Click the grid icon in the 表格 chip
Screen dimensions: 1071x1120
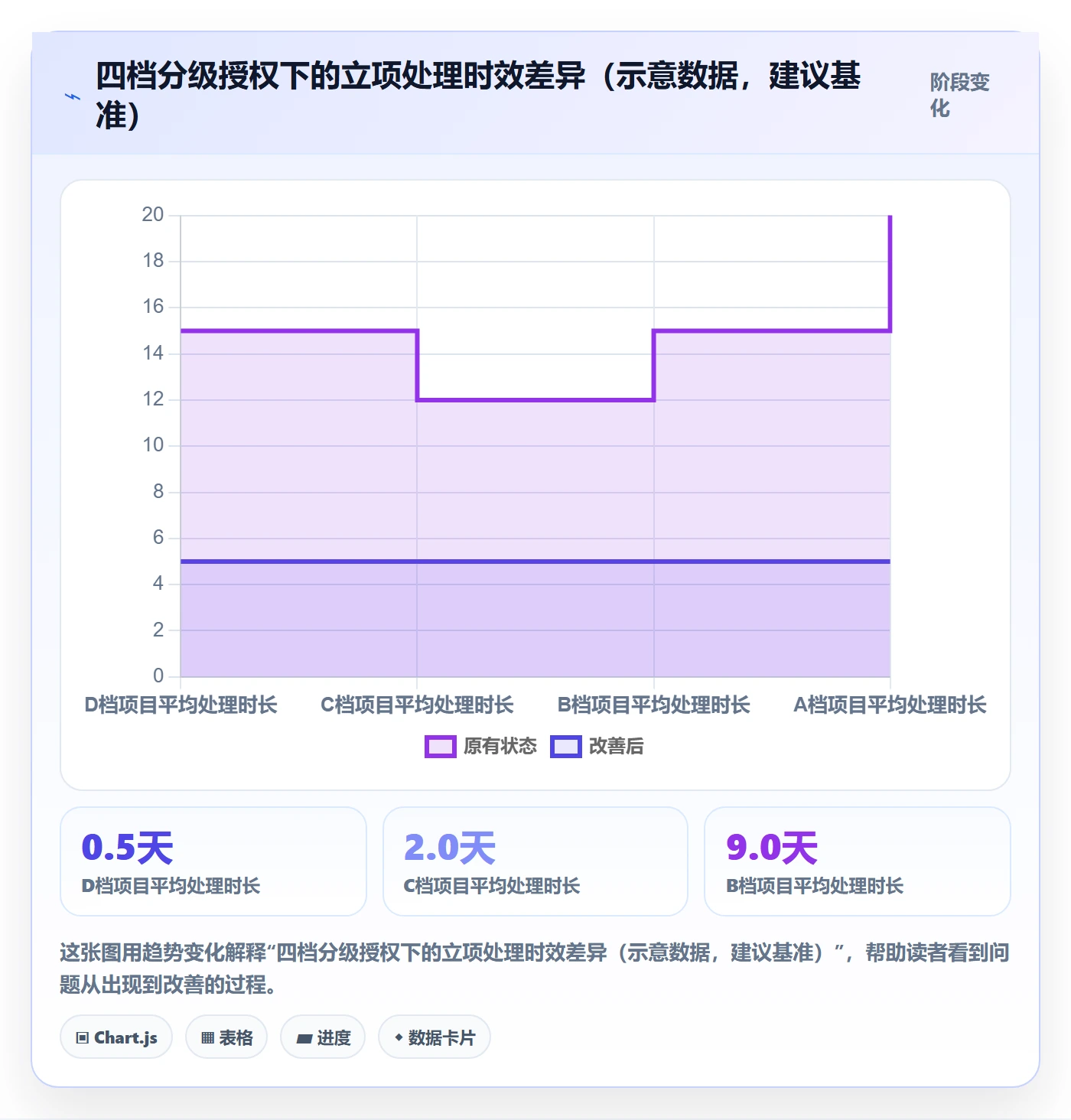click(x=207, y=1038)
